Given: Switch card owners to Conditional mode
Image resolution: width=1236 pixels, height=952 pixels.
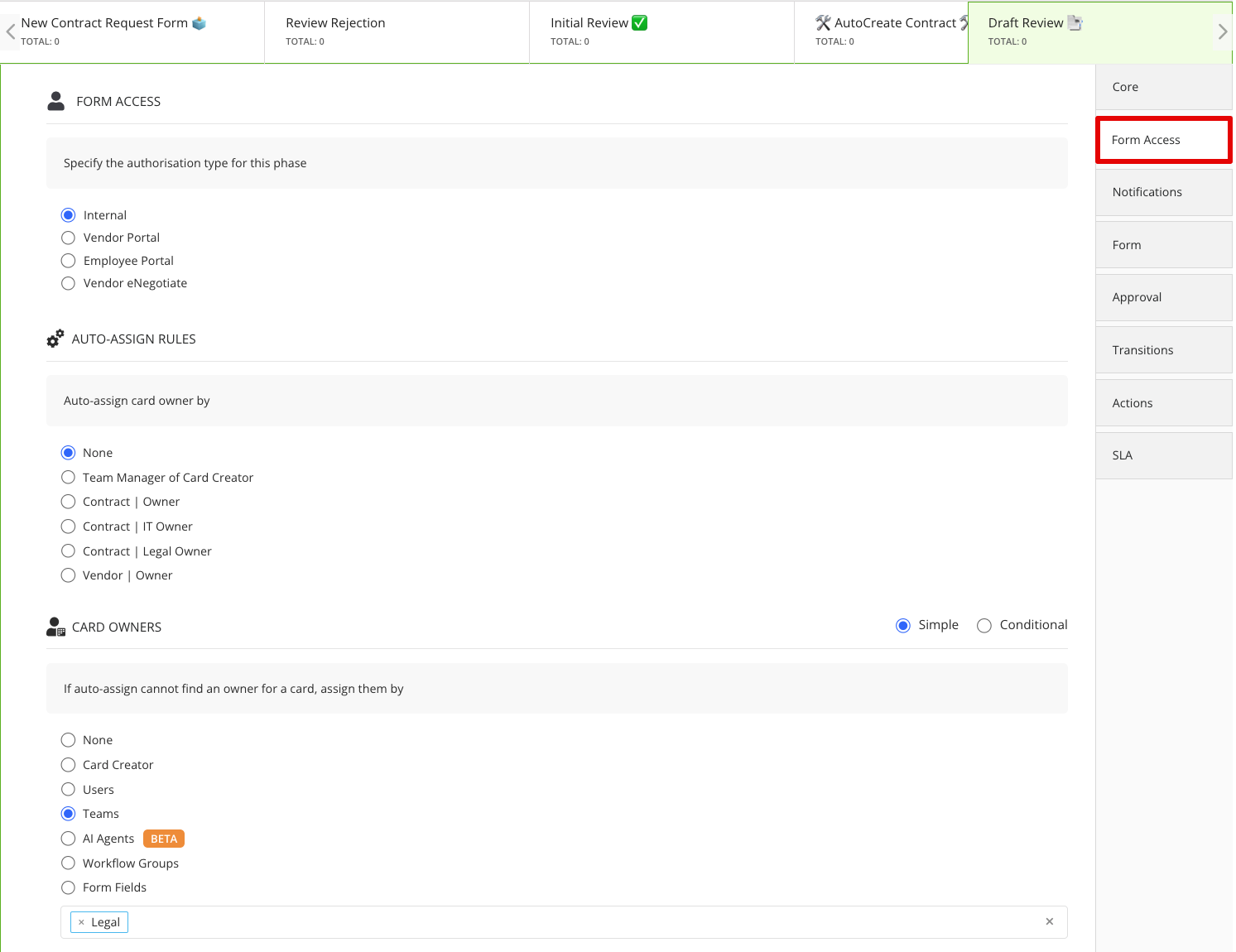Looking at the screenshot, I should (984, 626).
